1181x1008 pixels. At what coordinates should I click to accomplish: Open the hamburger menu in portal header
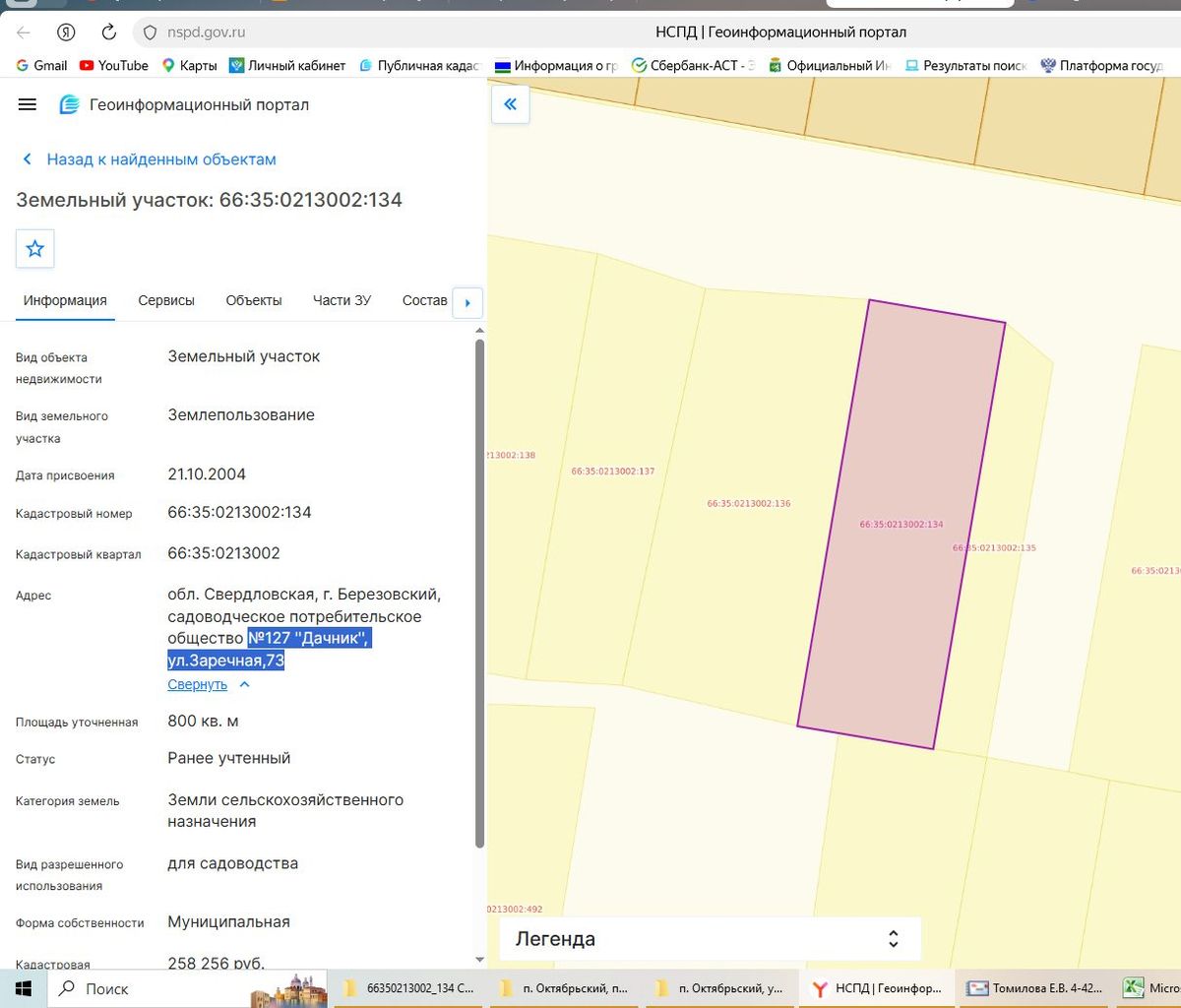28,104
